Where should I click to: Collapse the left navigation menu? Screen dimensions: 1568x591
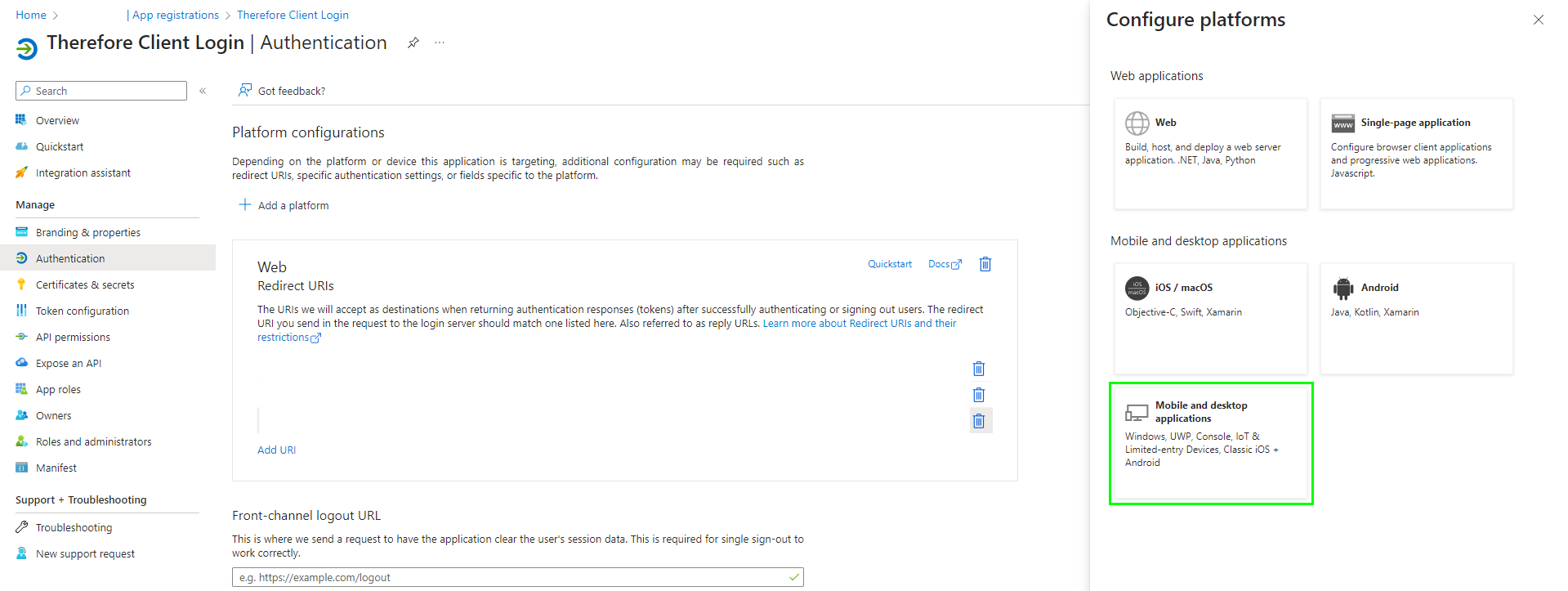tap(203, 91)
